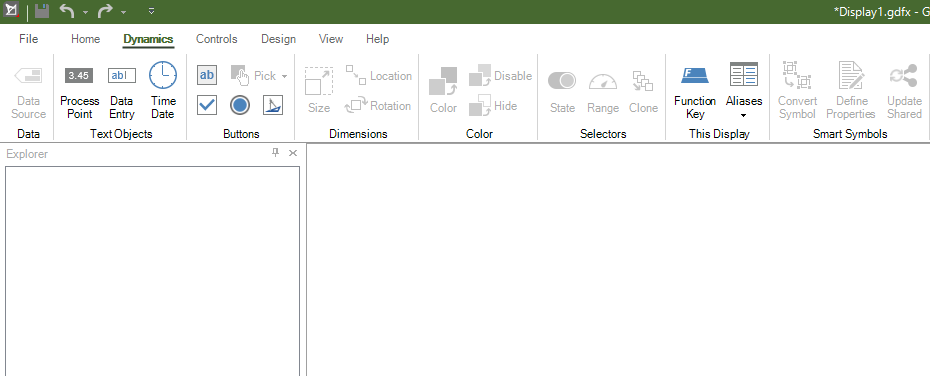Expand the Aliases dropdown
The height and width of the screenshot is (376, 930).
pyautogui.click(x=743, y=90)
